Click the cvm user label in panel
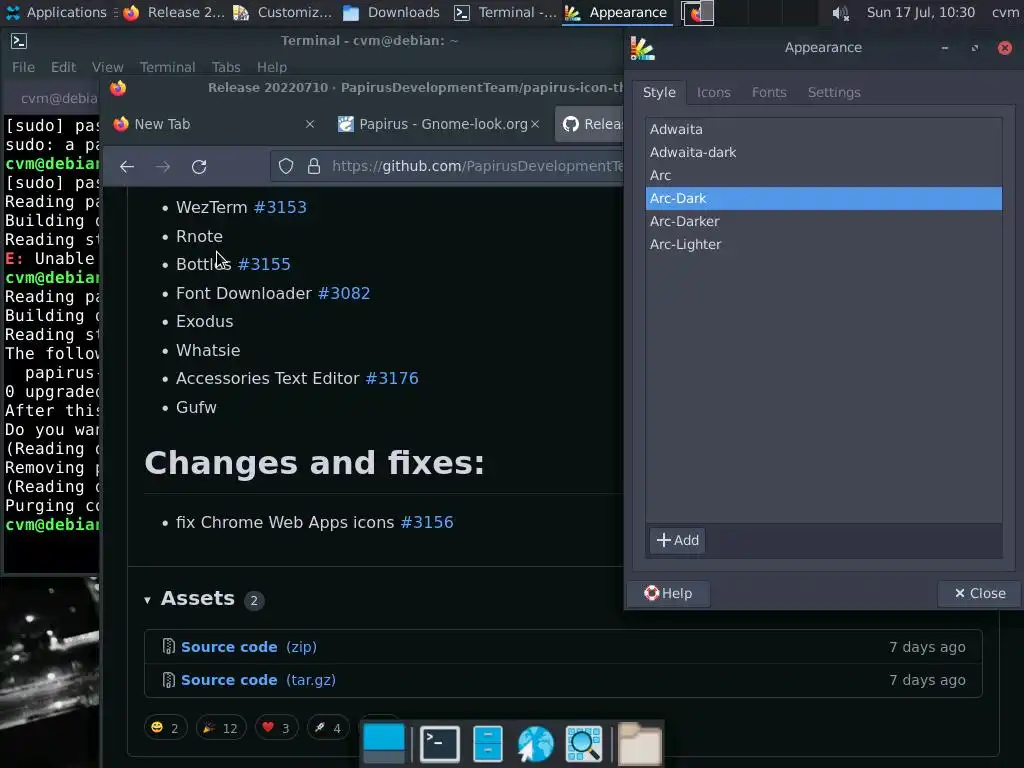Viewport: 1024px width, 768px height. (x=1005, y=12)
